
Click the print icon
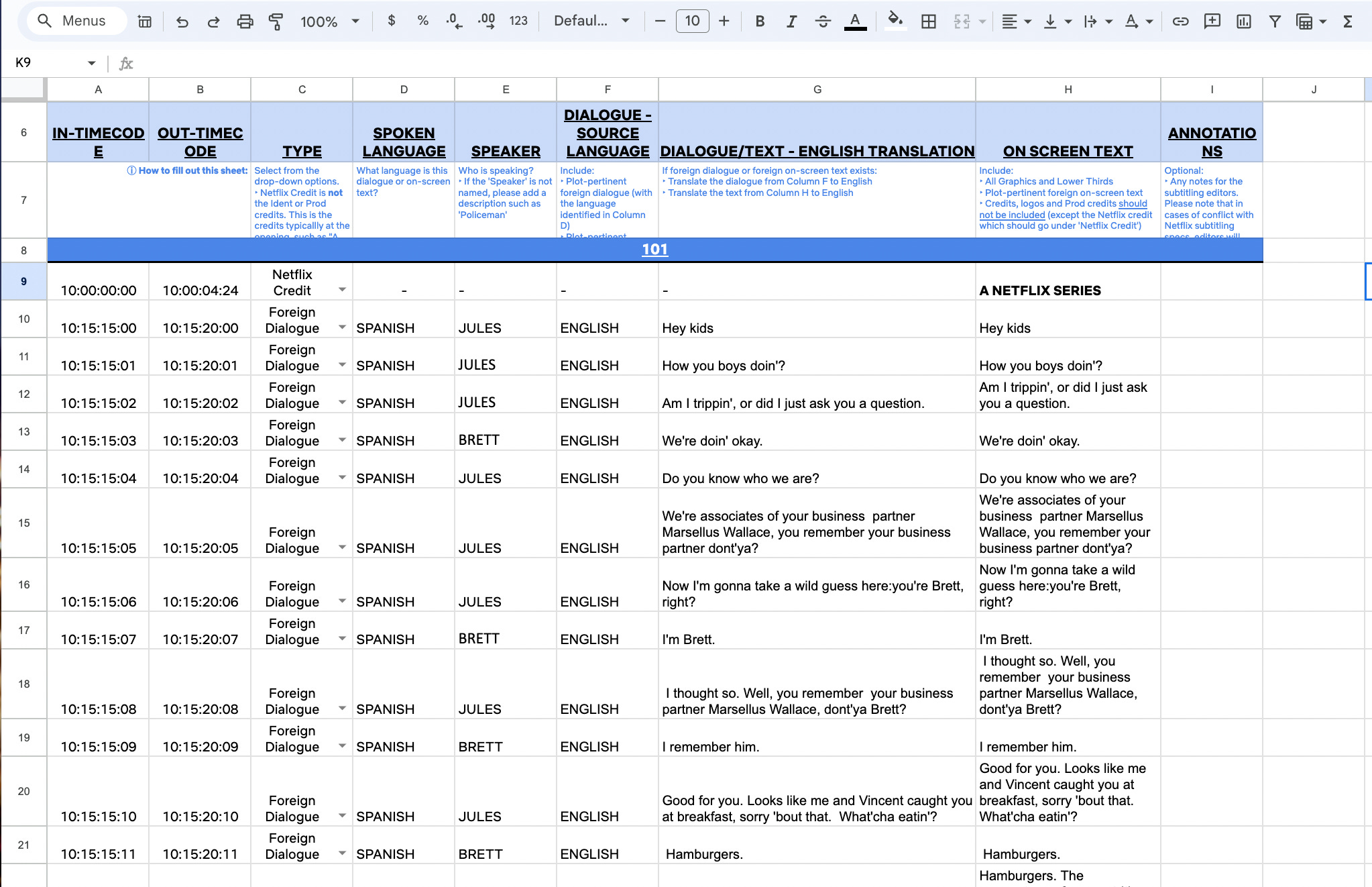pos(245,21)
